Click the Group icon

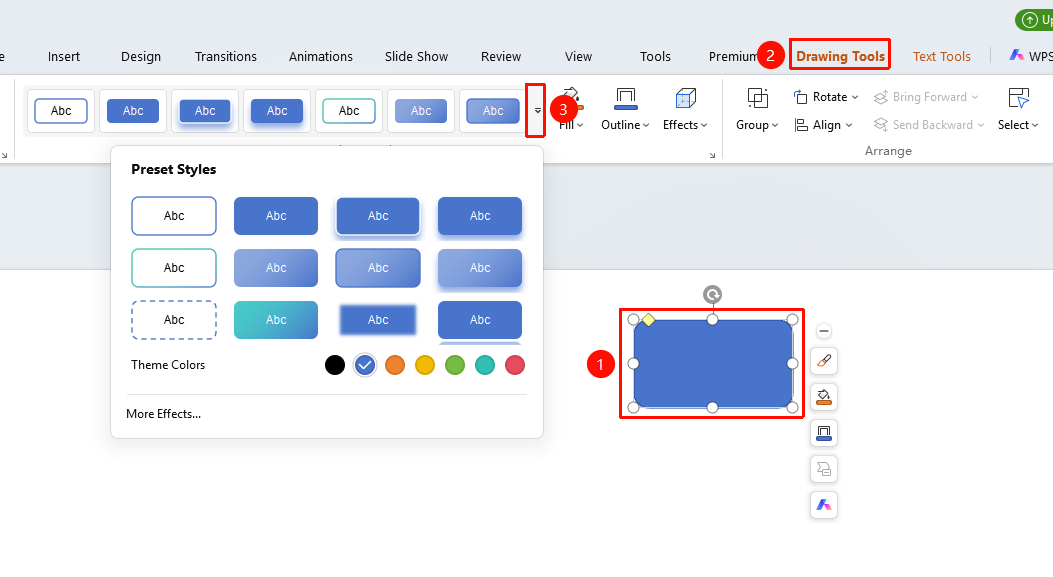click(x=758, y=99)
